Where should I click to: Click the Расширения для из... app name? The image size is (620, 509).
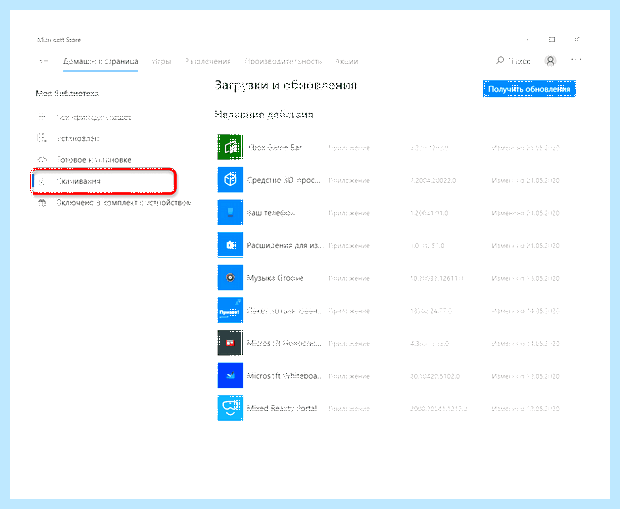point(285,245)
